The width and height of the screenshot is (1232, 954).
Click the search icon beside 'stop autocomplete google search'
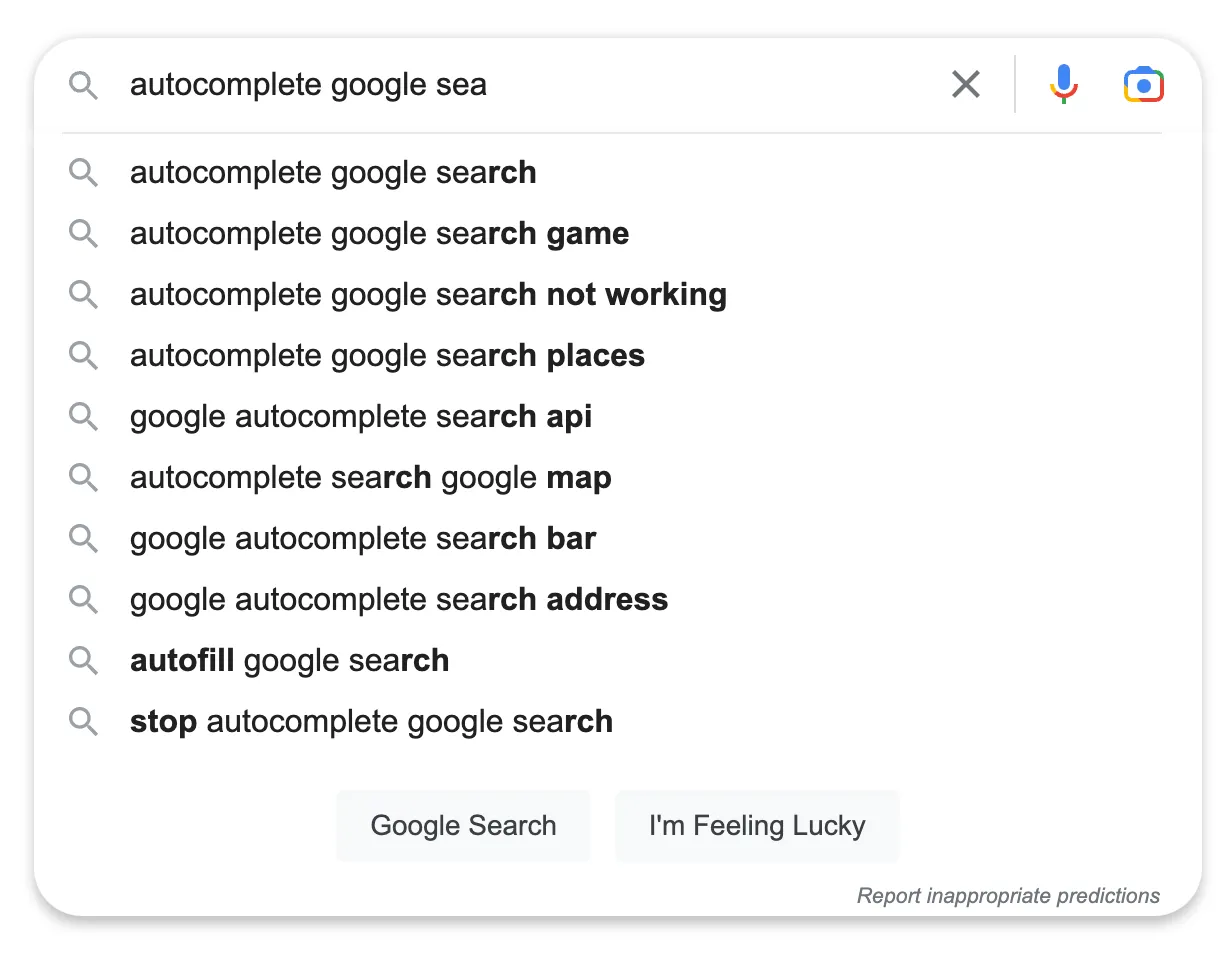coord(84,721)
